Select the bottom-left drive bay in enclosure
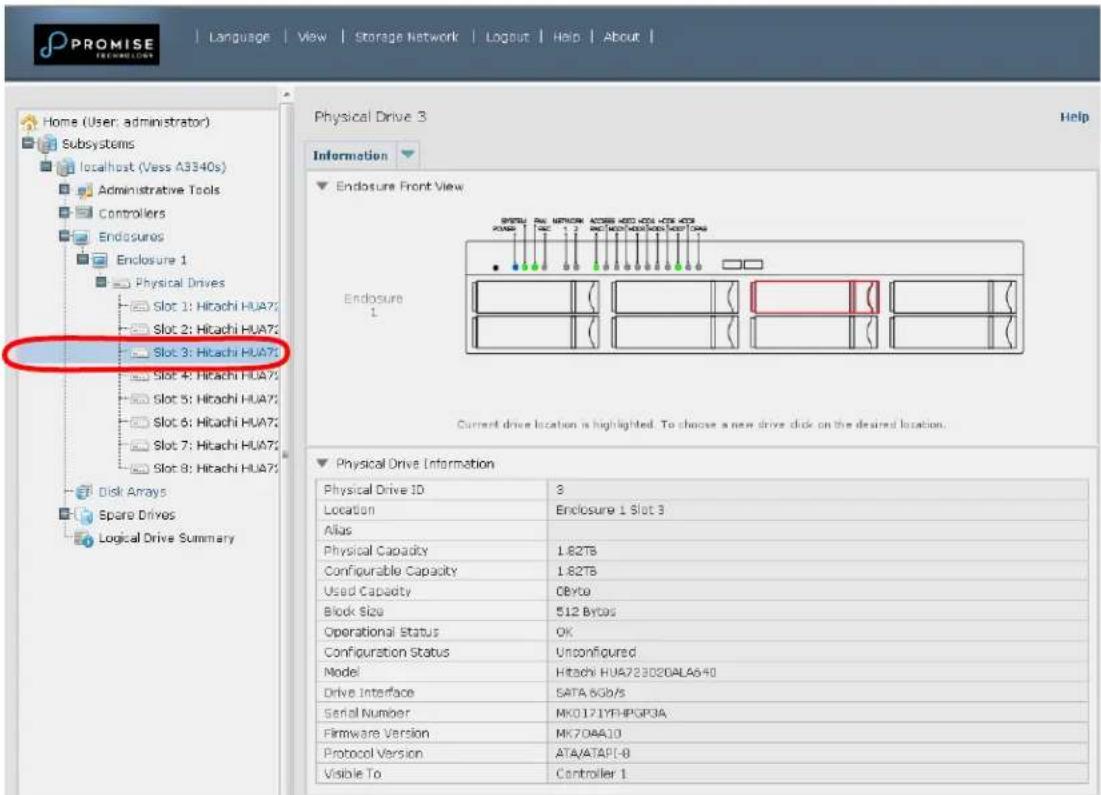Viewport: 1101px width, 795px height. (536, 332)
